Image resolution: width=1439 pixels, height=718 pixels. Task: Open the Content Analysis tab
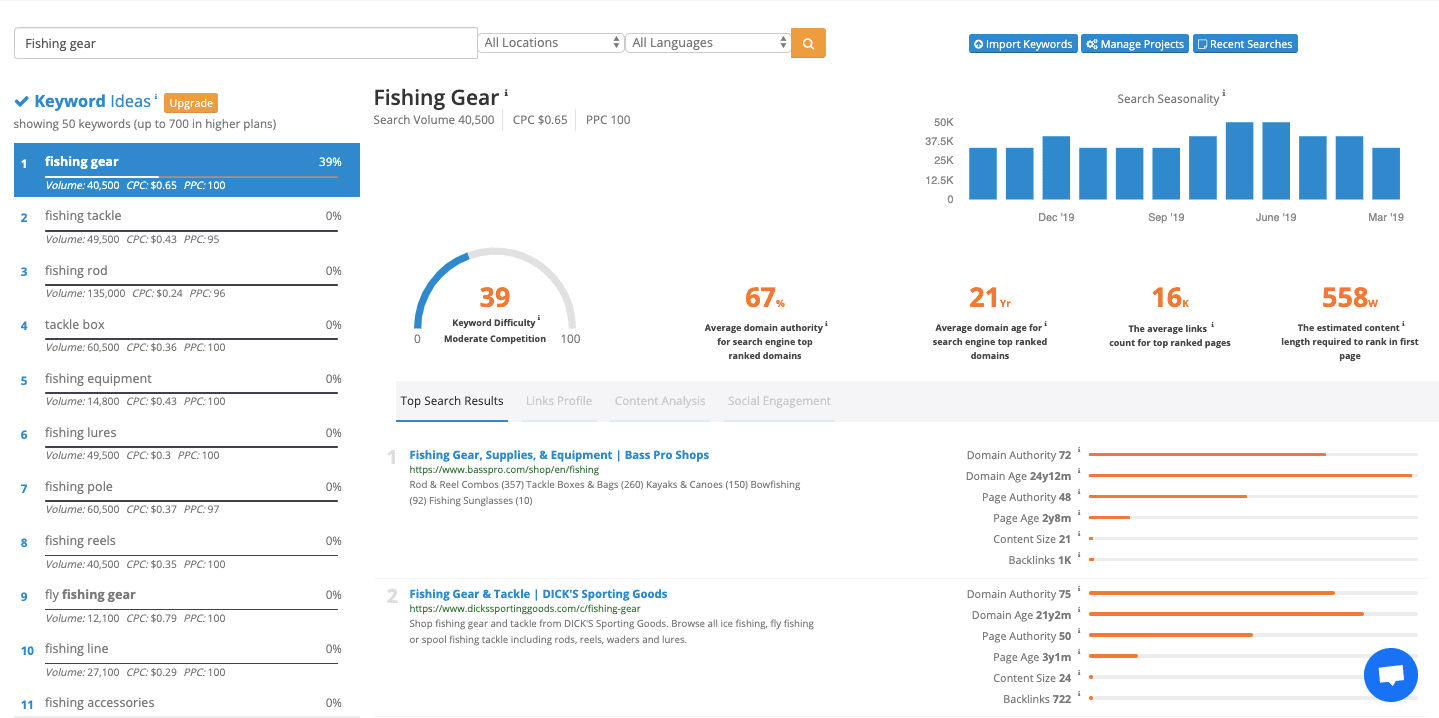(x=660, y=401)
